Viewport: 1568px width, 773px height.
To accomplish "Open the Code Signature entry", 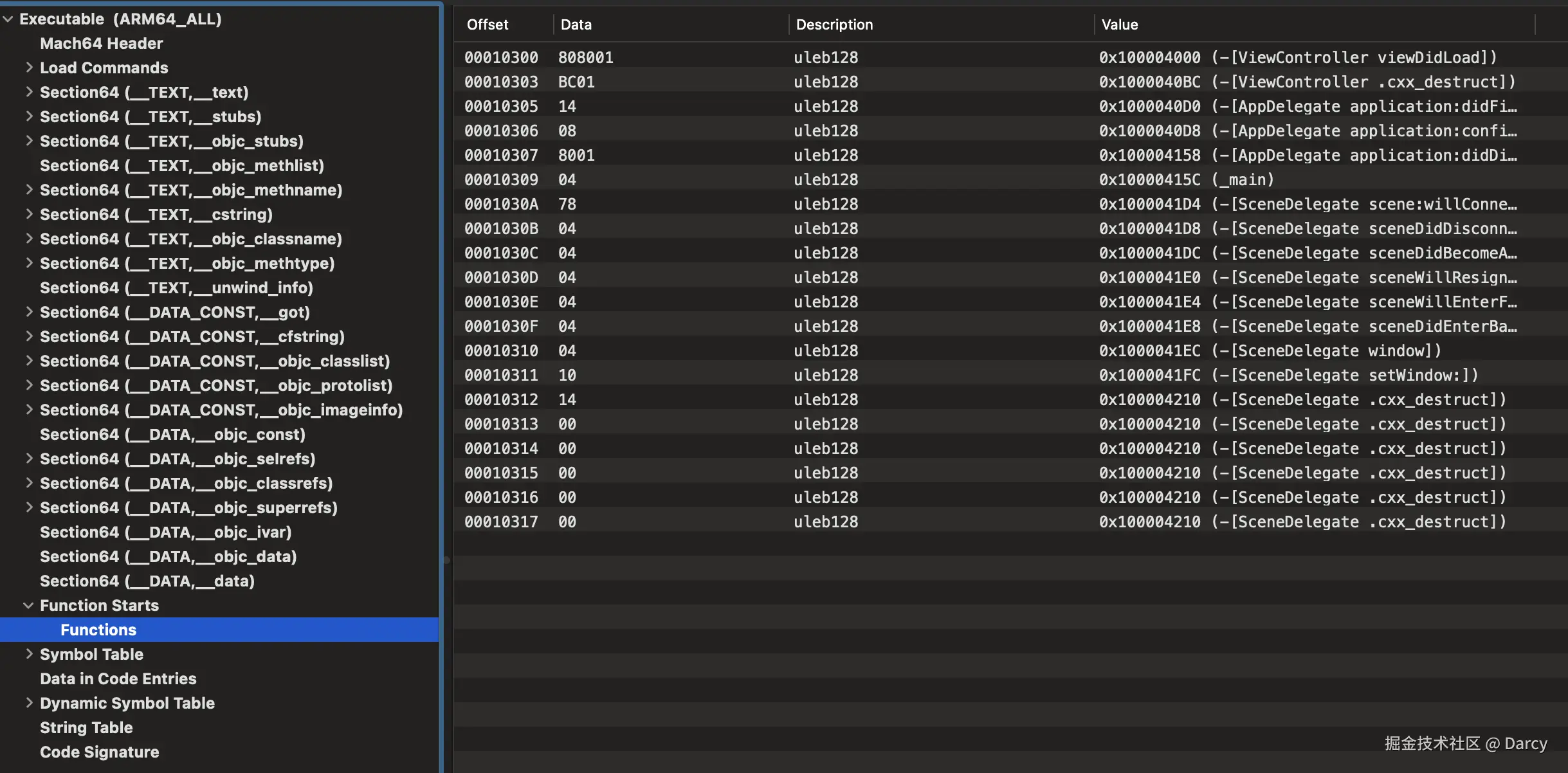I will [99, 752].
